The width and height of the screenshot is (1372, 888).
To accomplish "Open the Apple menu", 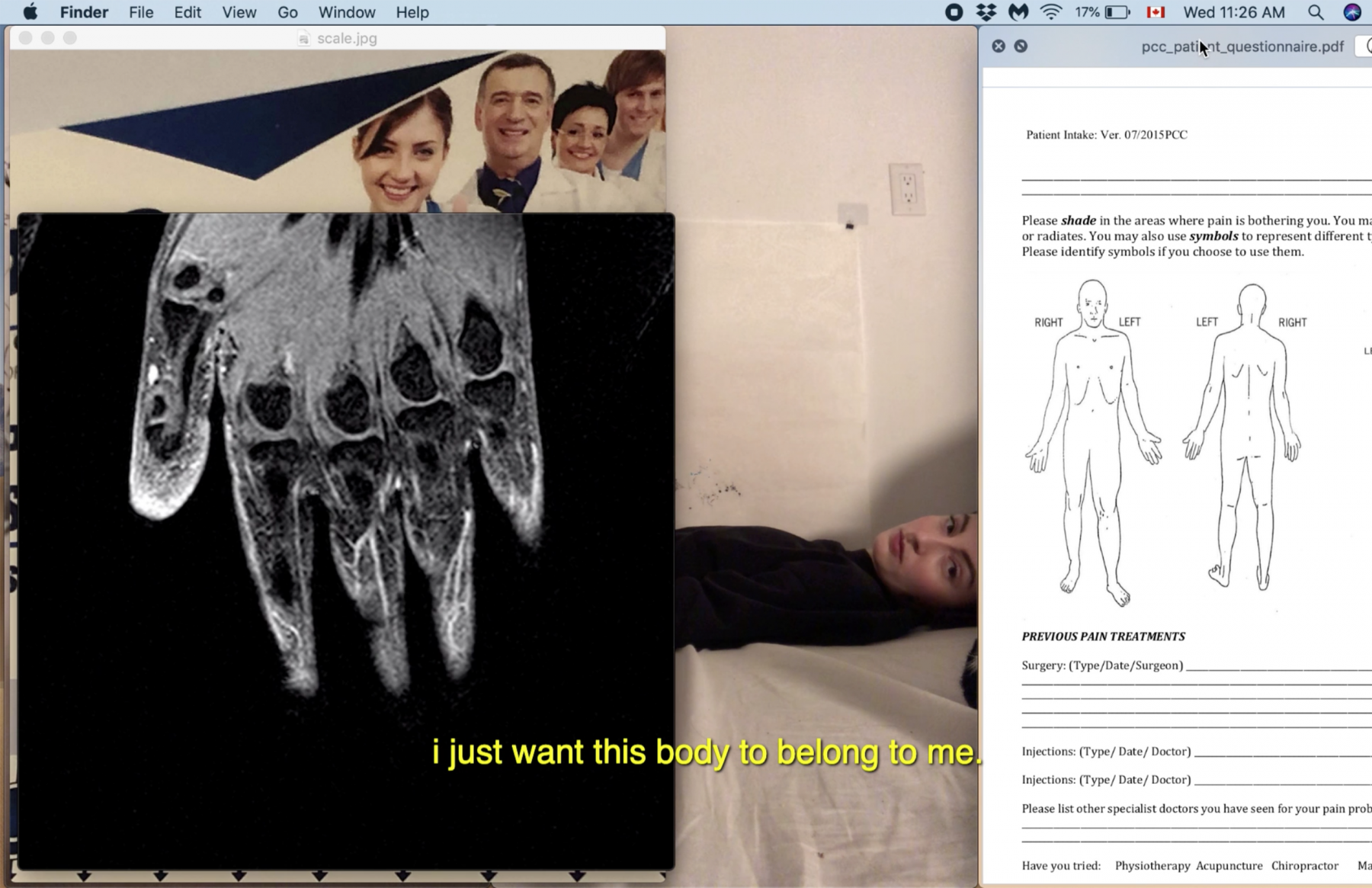I will coord(30,12).
